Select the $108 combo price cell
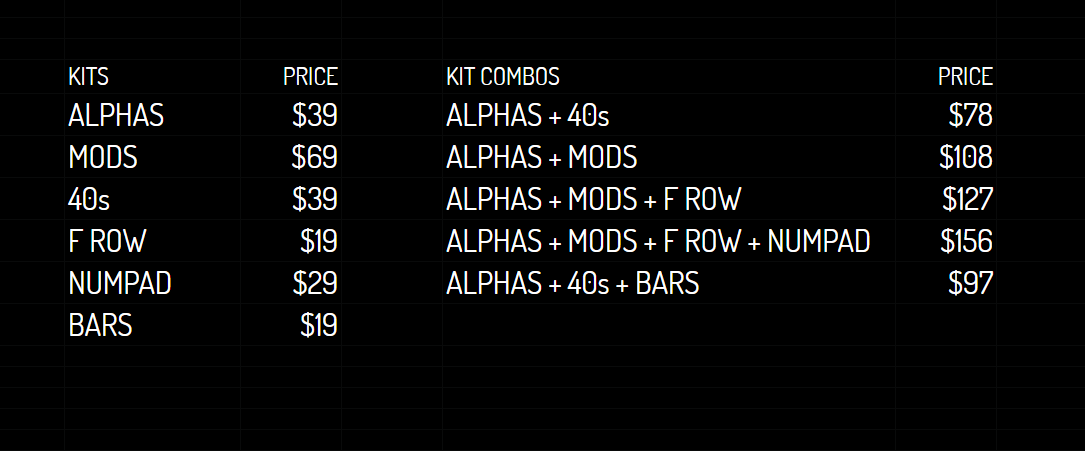 (965, 158)
